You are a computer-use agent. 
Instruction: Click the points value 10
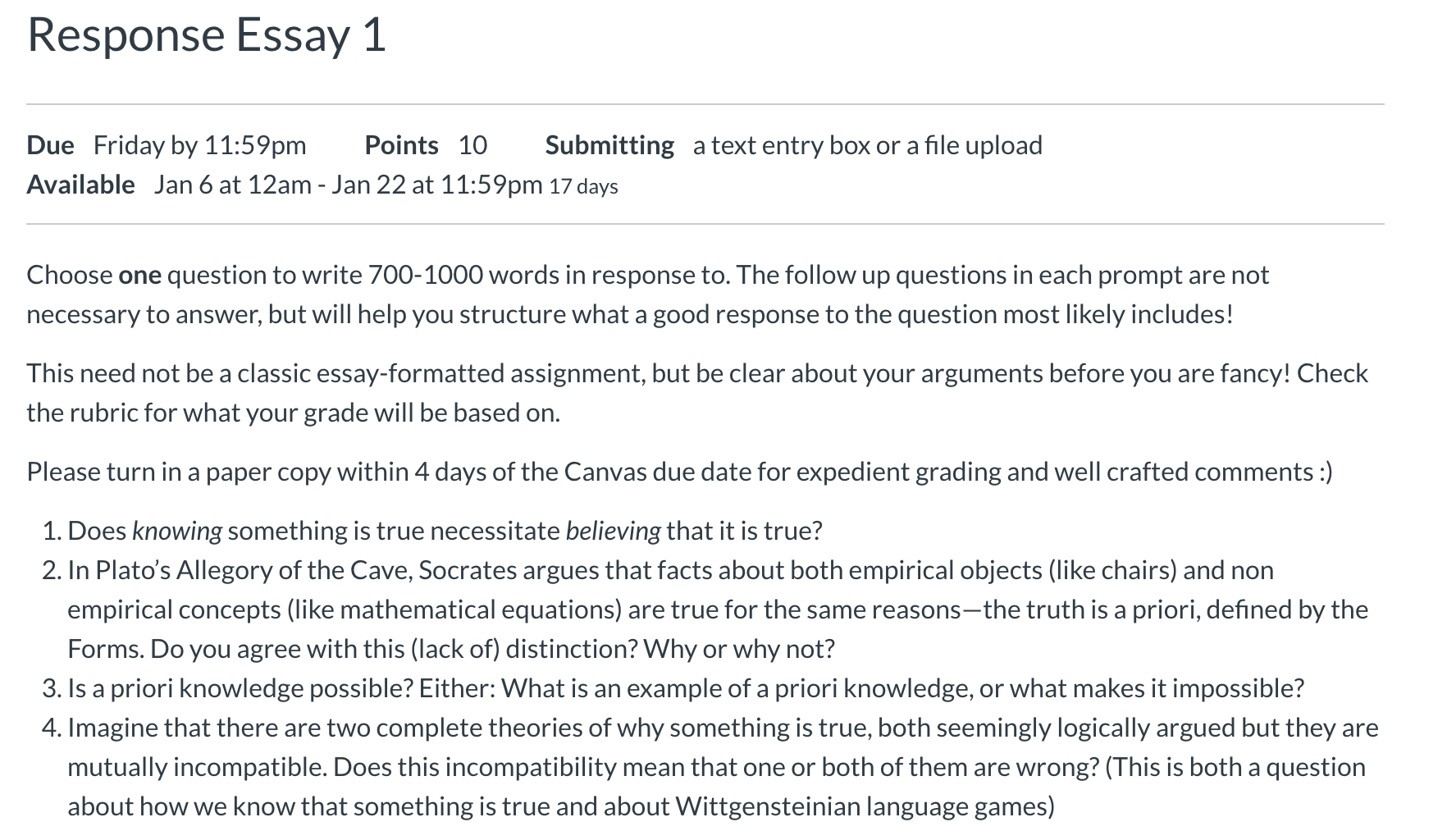[x=472, y=145]
